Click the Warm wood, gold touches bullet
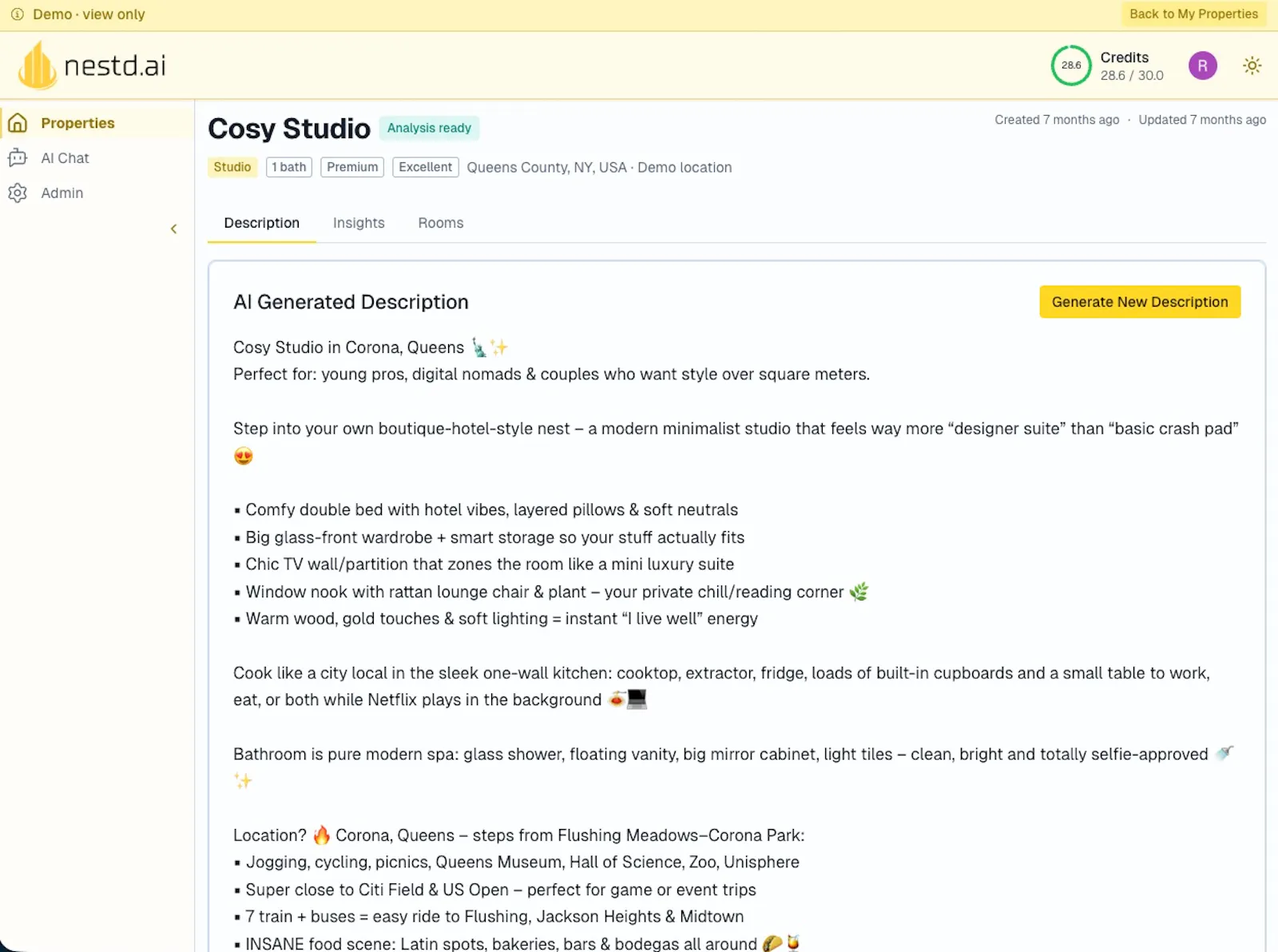Image resolution: width=1278 pixels, height=952 pixels. [495, 619]
